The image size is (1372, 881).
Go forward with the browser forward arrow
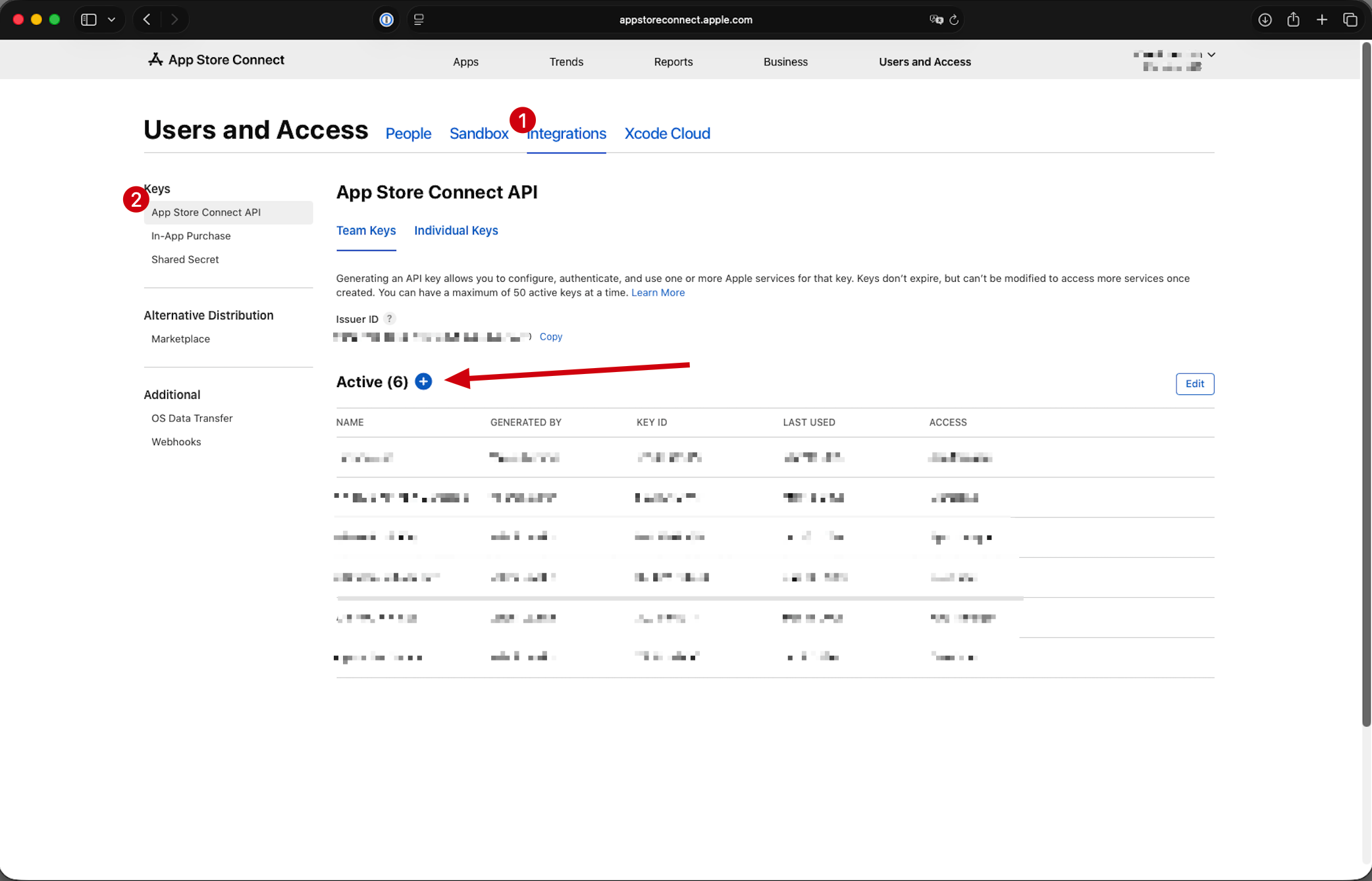(x=174, y=20)
